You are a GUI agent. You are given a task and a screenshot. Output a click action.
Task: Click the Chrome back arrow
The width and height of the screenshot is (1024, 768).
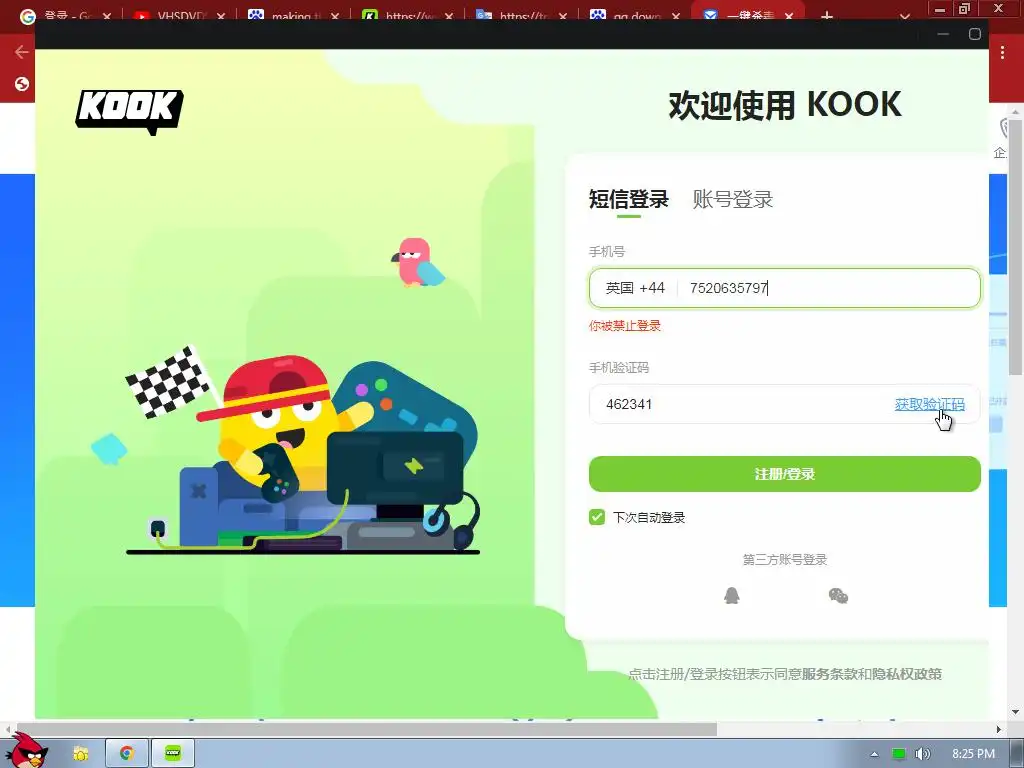(22, 52)
